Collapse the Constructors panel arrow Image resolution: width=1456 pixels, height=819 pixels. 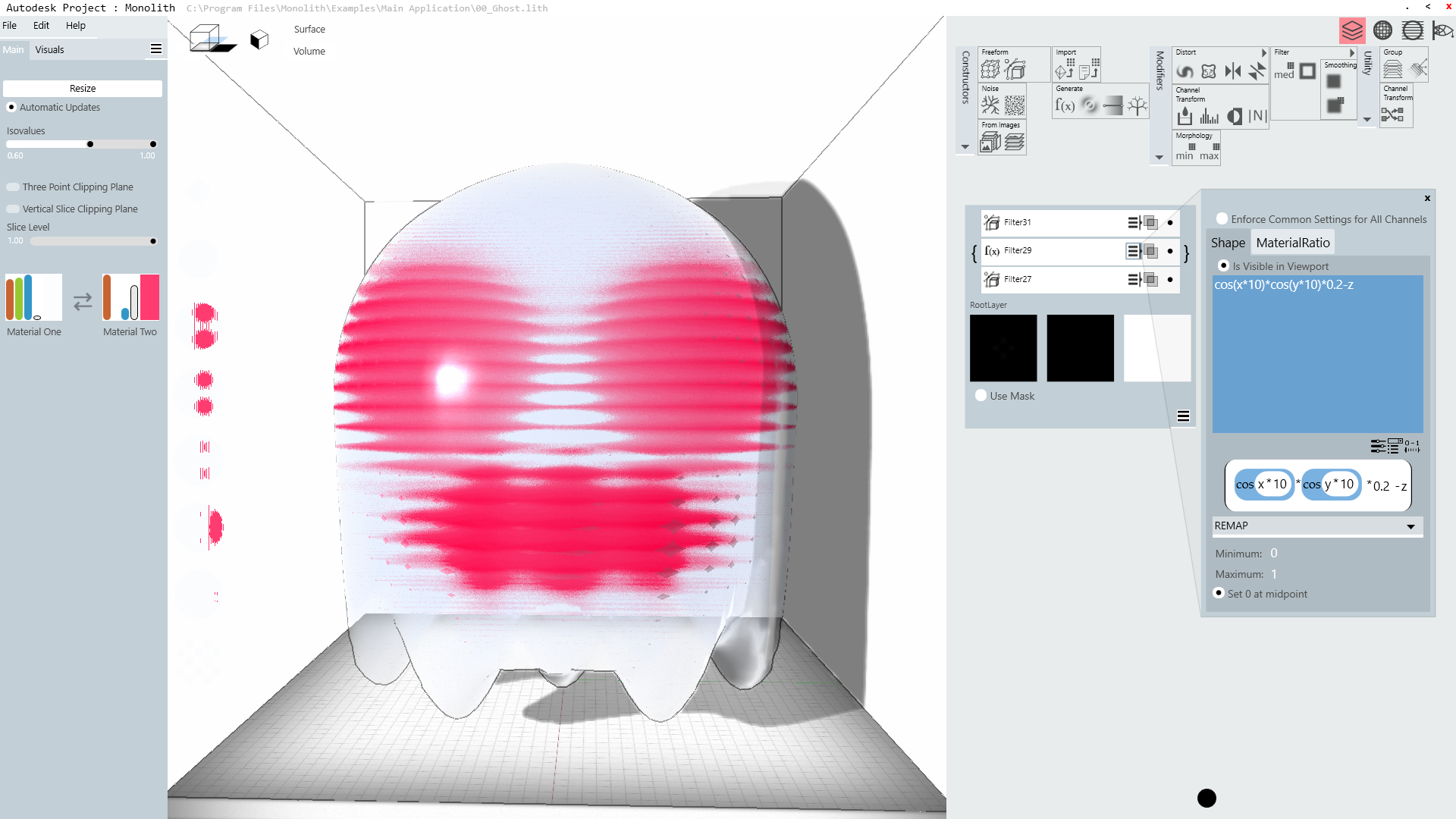965,147
